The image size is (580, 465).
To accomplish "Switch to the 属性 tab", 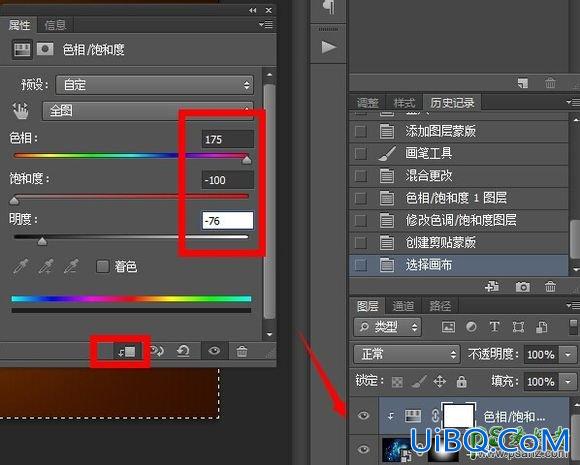I will (19, 25).
